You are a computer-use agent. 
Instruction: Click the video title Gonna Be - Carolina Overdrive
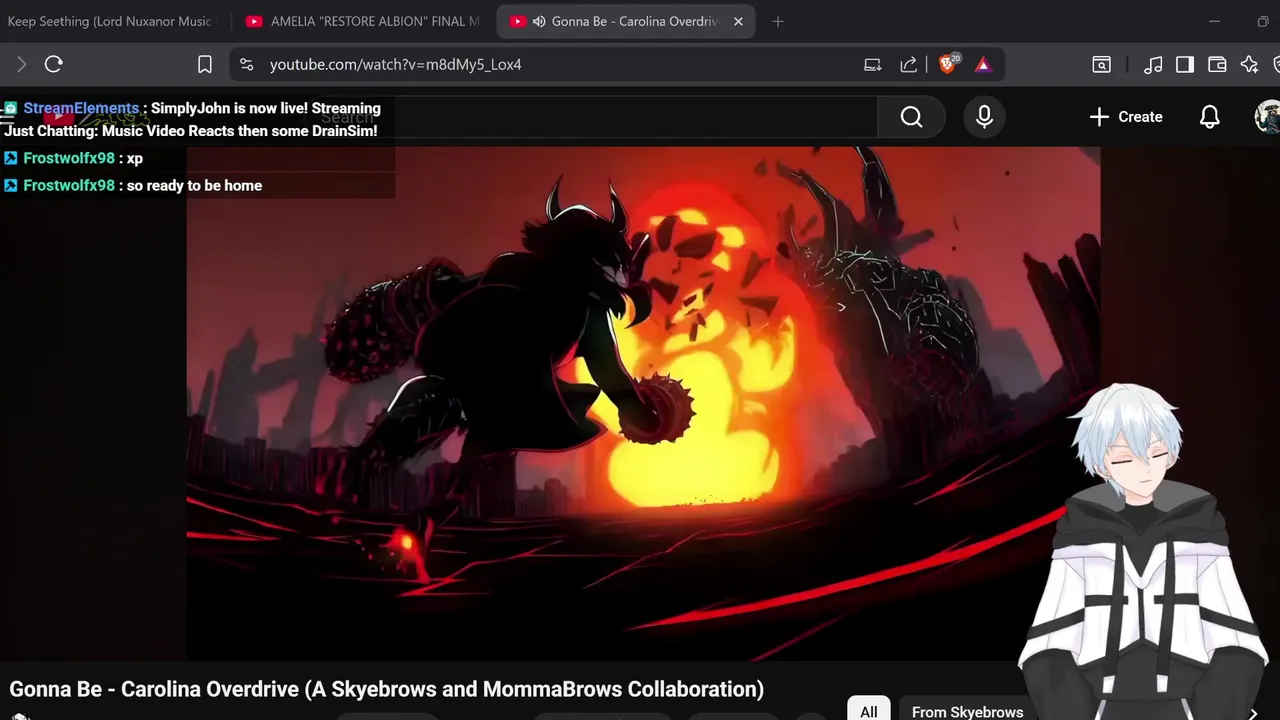point(386,689)
